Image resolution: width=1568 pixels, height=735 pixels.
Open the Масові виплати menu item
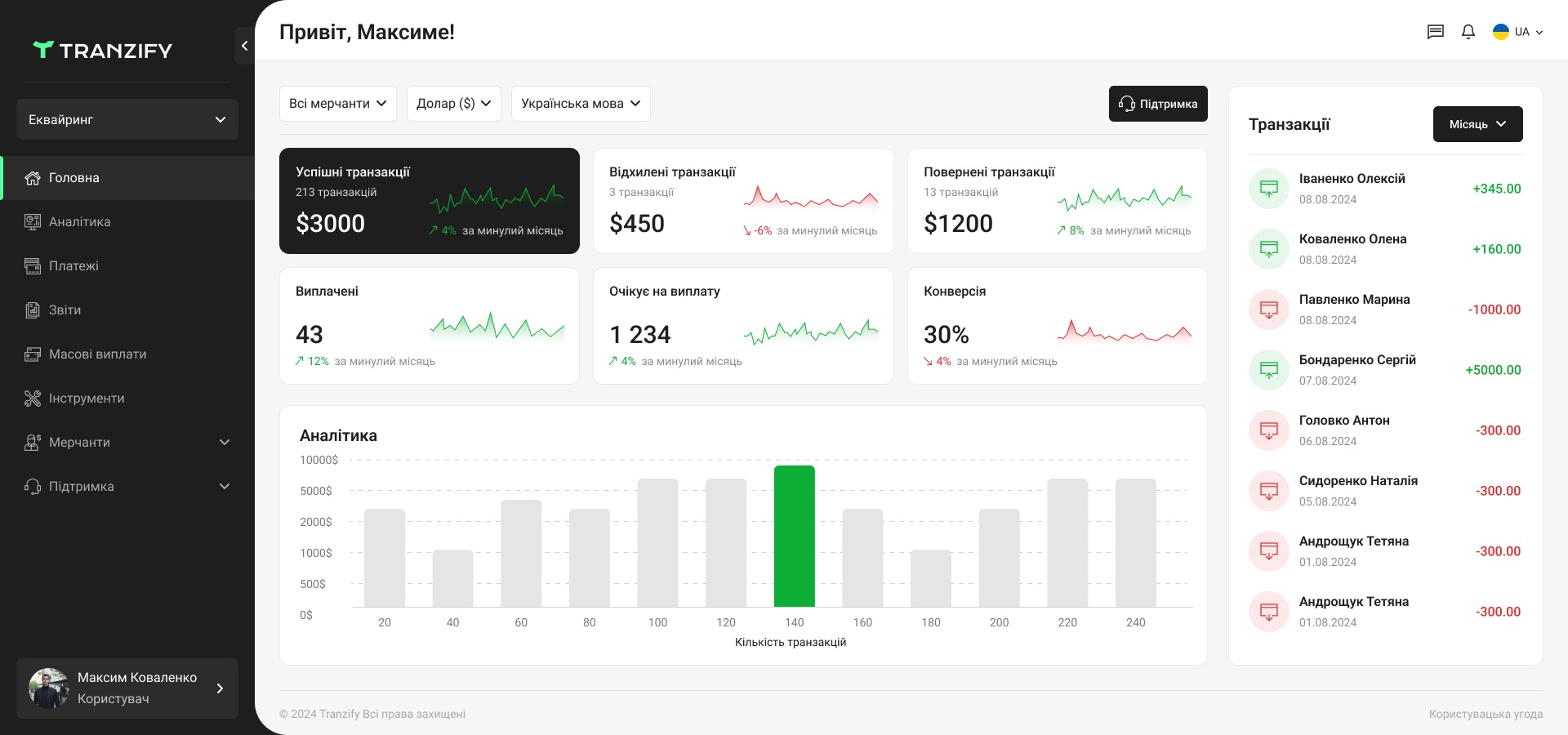127,354
